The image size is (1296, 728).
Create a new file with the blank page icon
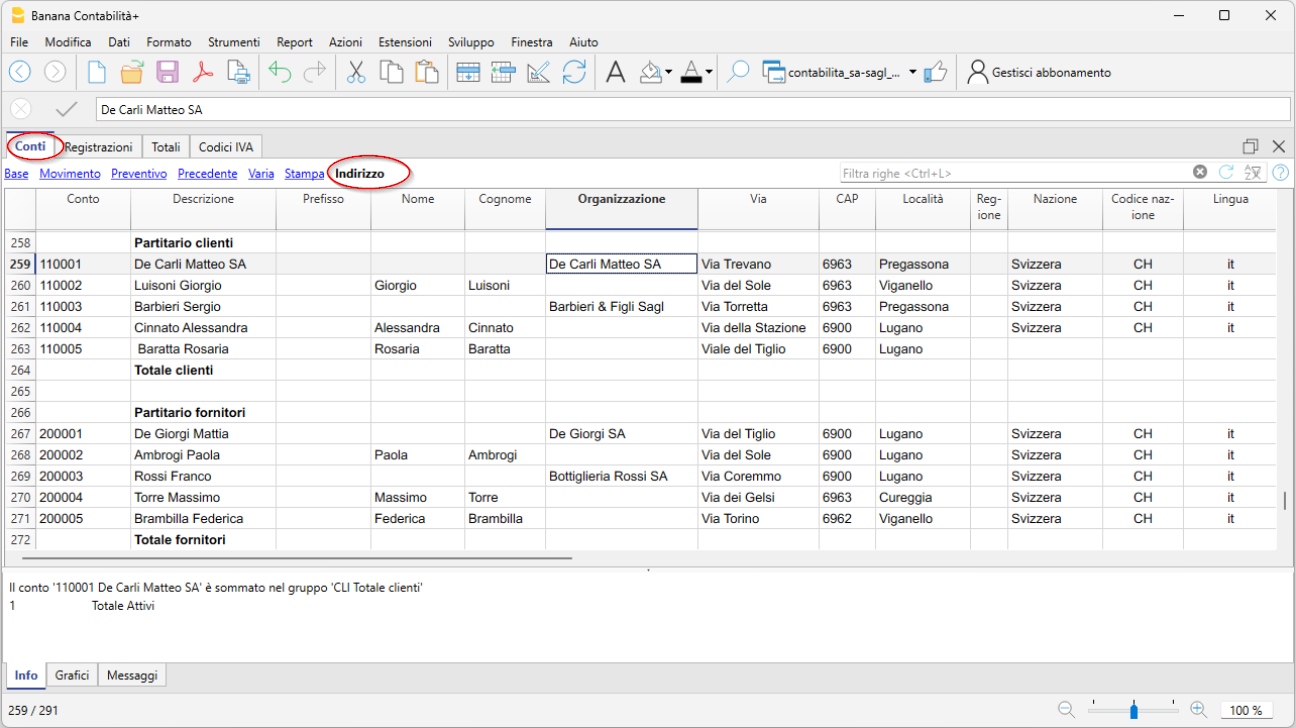tap(96, 72)
